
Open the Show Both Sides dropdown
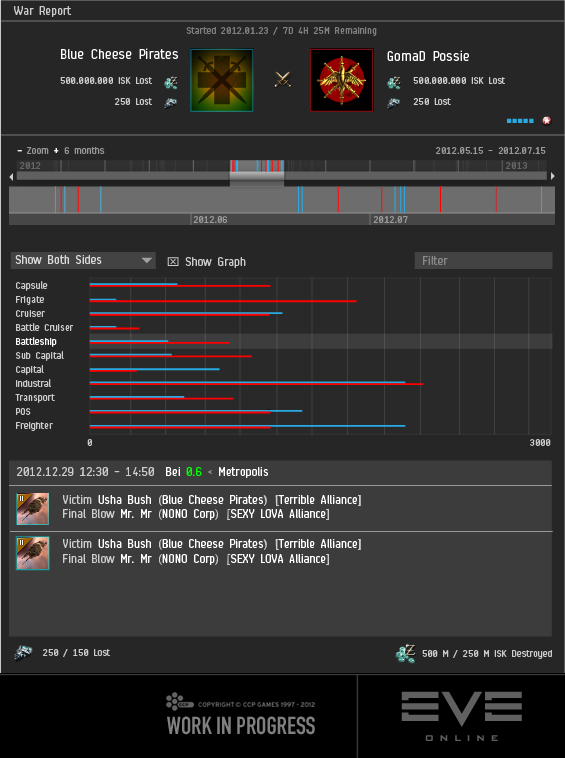coord(83,260)
